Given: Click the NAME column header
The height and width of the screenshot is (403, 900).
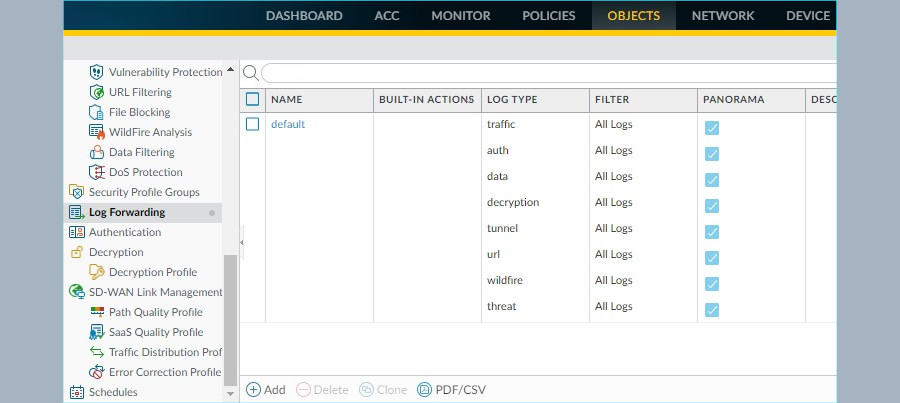Looking at the screenshot, I should click(x=319, y=99).
